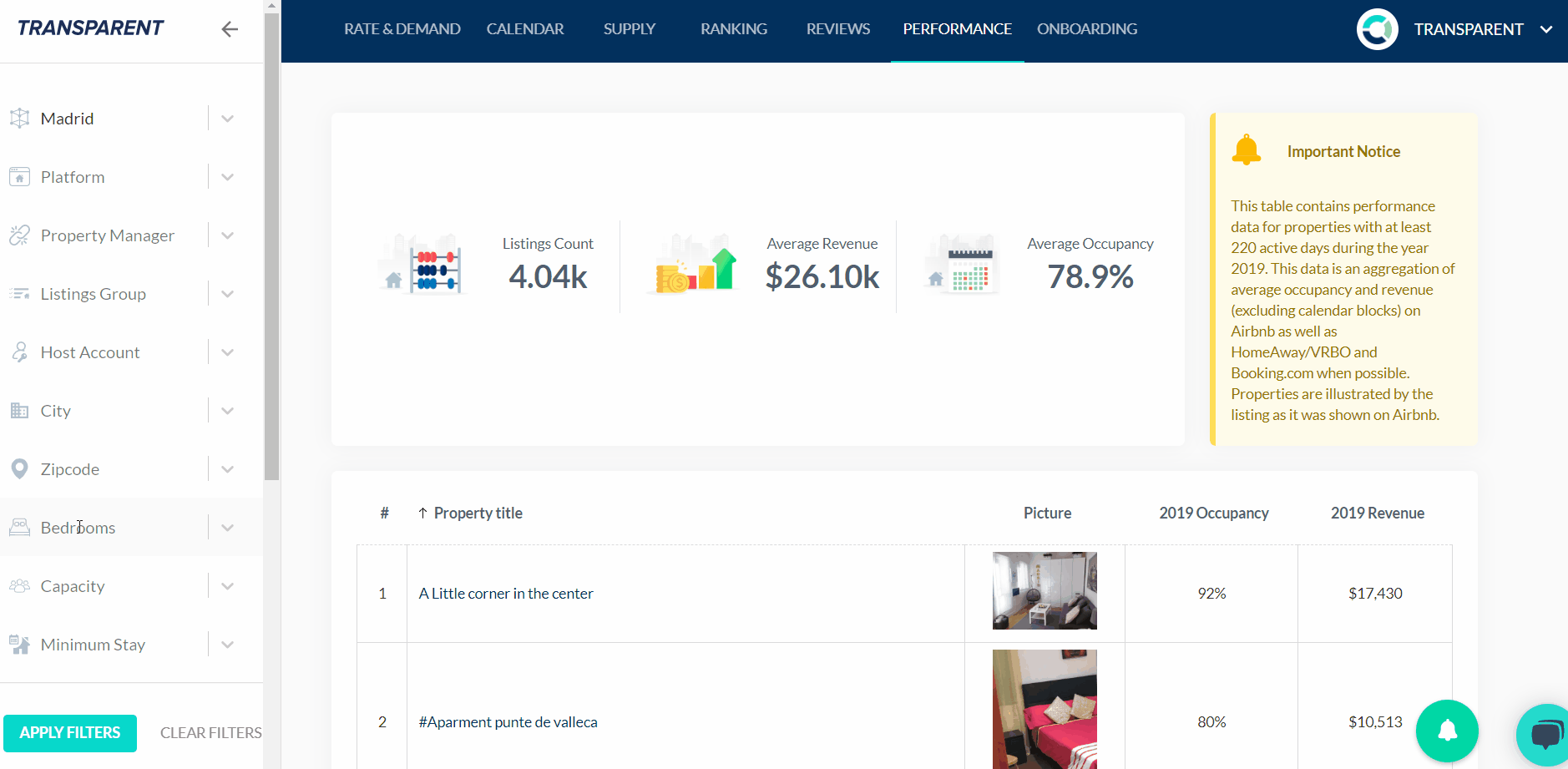Click the City building icon
This screenshot has width=1568, height=769.
pyautogui.click(x=19, y=411)
